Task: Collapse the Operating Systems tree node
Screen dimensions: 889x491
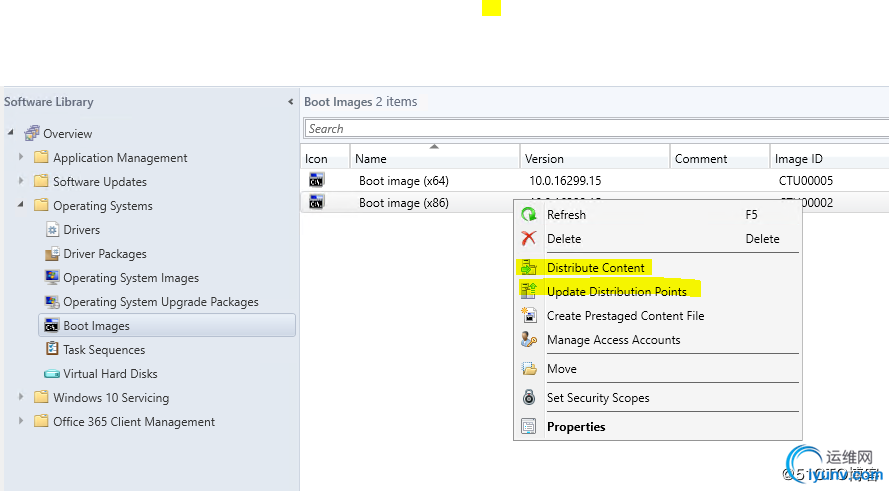Action: click(x=21, y=206)
